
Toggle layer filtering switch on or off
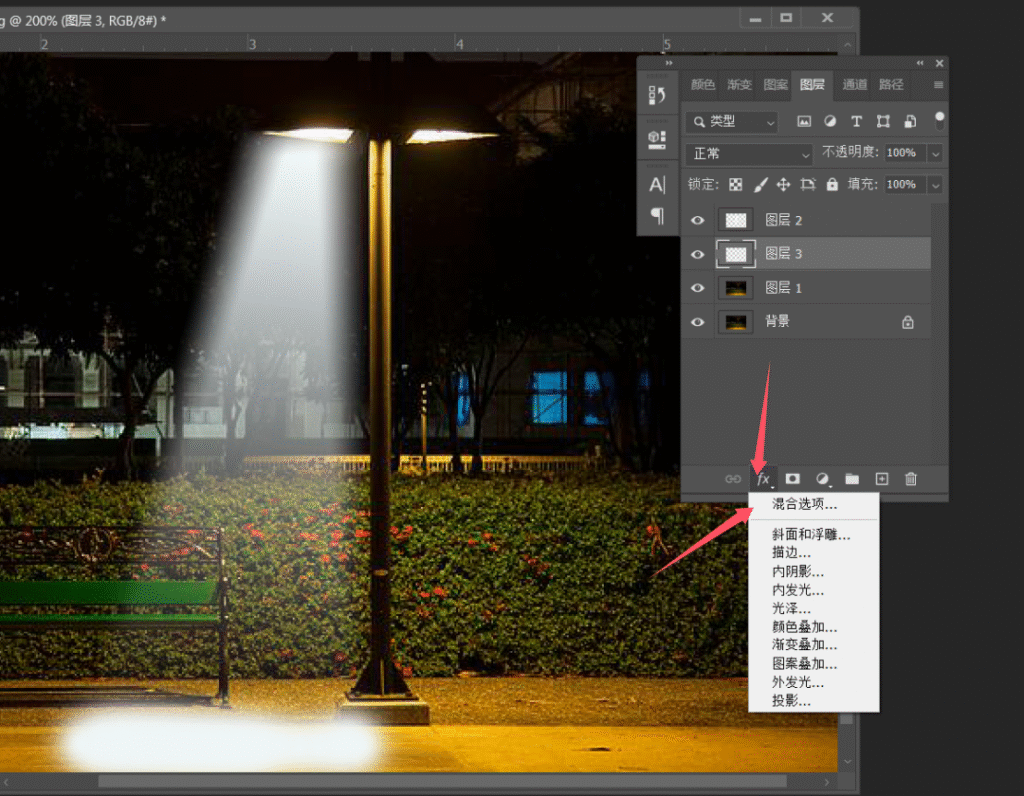click(939, 120)
